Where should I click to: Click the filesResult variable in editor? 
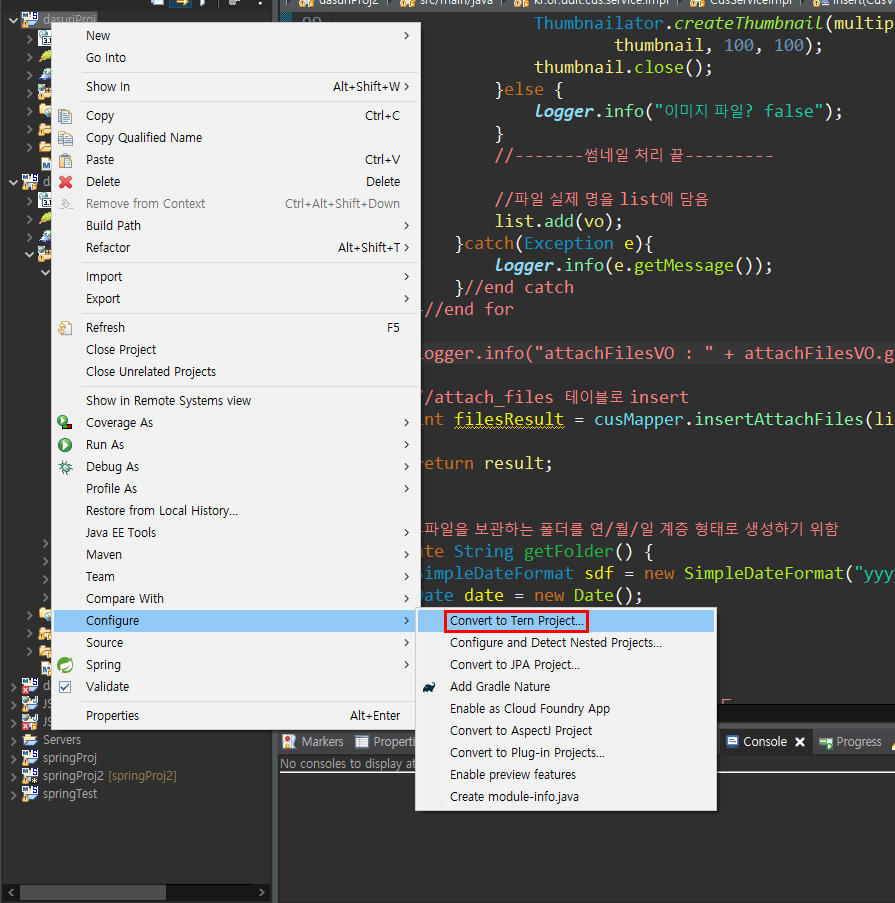509,419
